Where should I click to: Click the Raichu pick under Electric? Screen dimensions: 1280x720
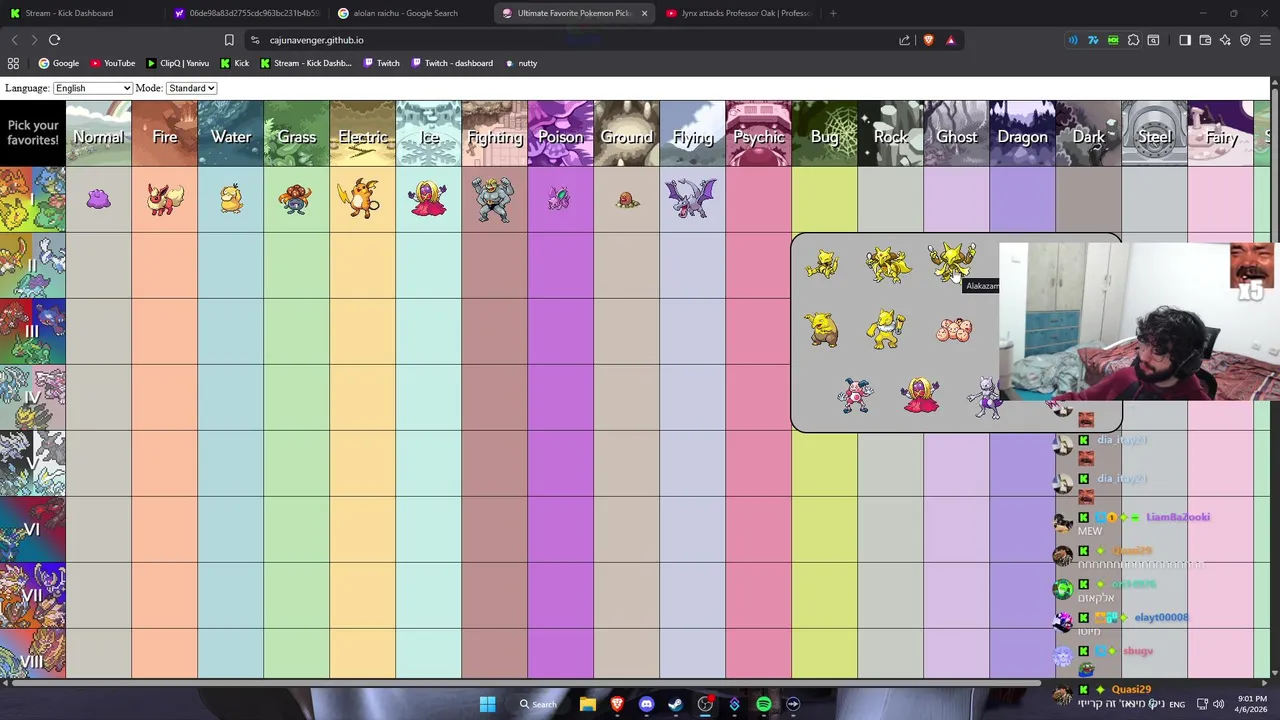tap(360, 198)
